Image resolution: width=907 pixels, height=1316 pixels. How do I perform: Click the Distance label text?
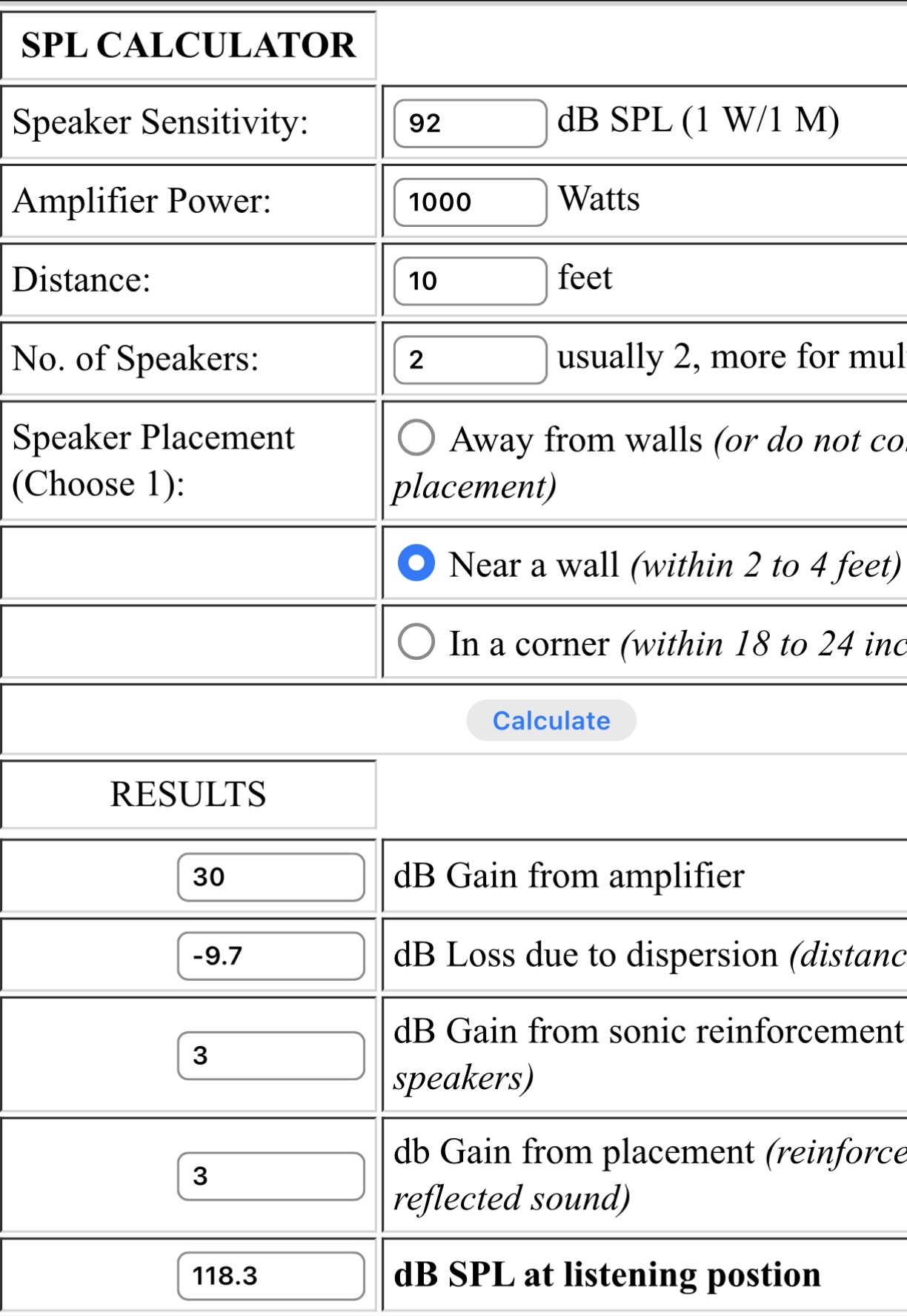[82, 280]
